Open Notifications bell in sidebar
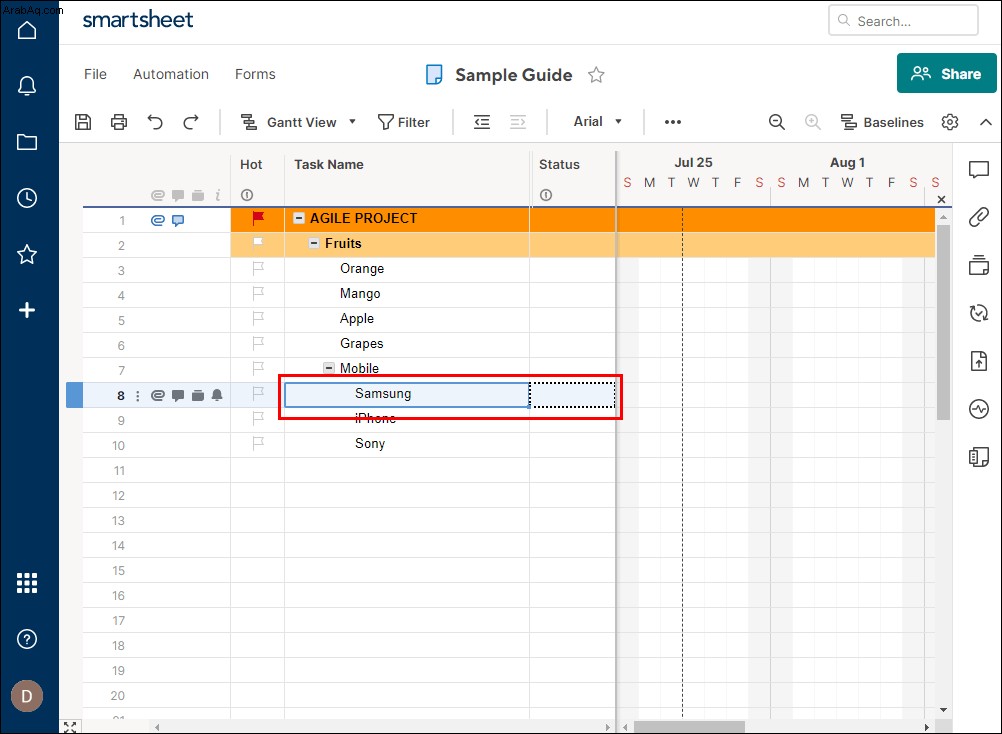This screenshot has width=1002, height=734. (x=27, y=86)
